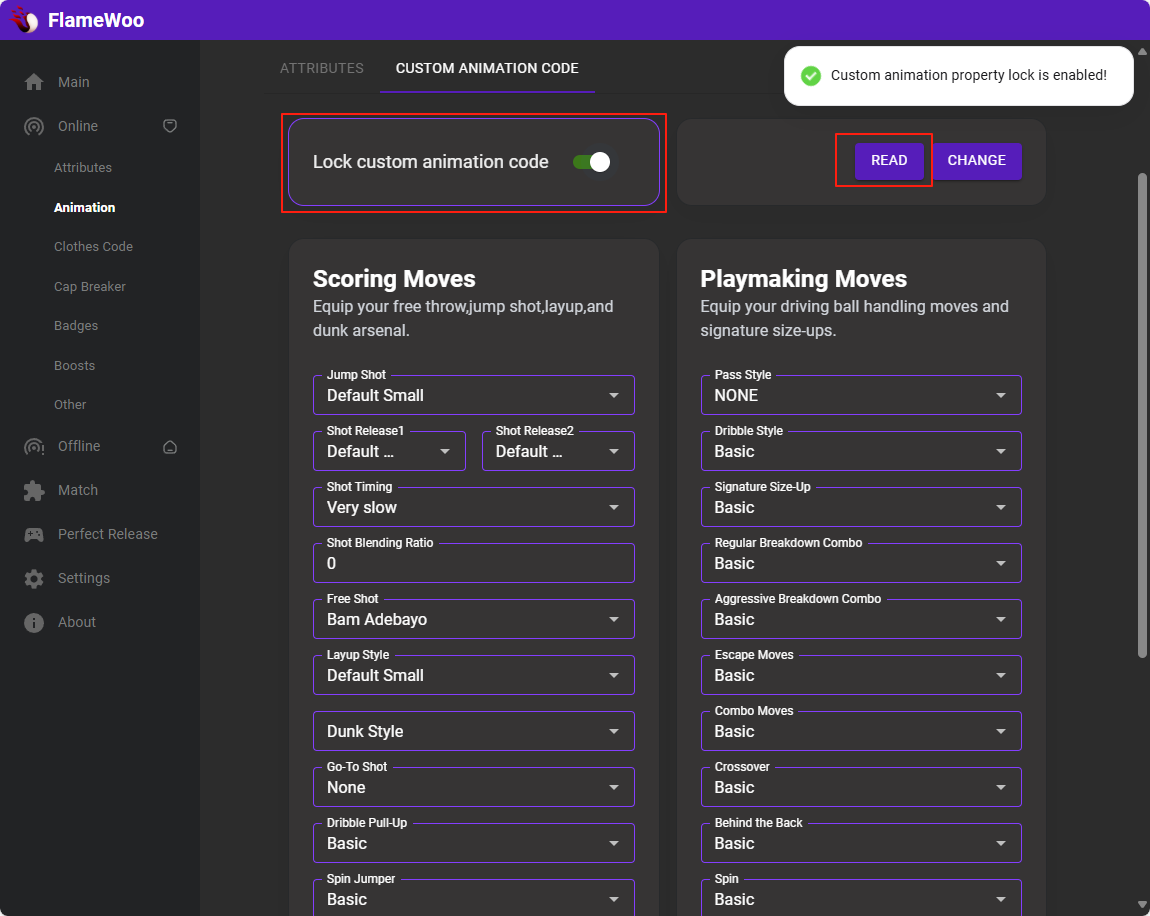
Task: Expand the Escape Moves dropdown
Action: click(861, 675)
